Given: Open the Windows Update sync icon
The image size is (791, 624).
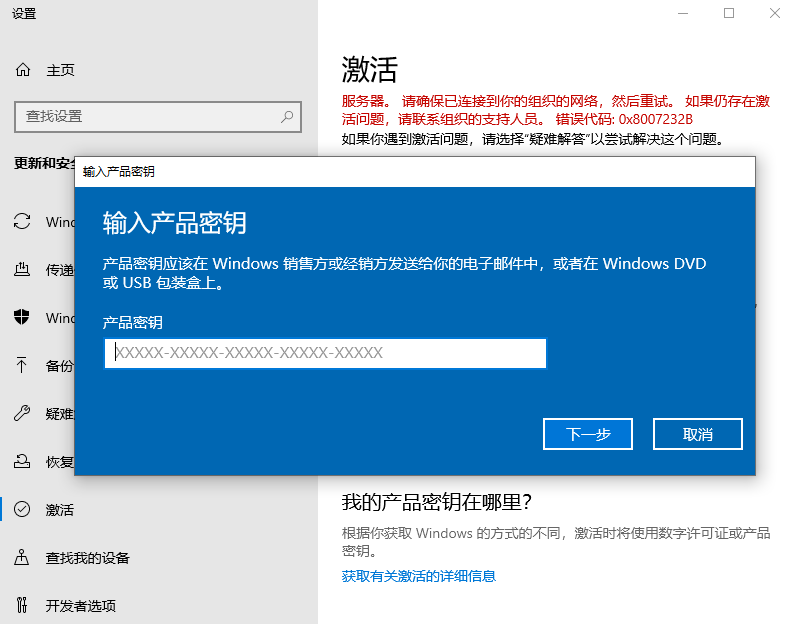Looking at the screenshot, I should (x=22, y=221).
